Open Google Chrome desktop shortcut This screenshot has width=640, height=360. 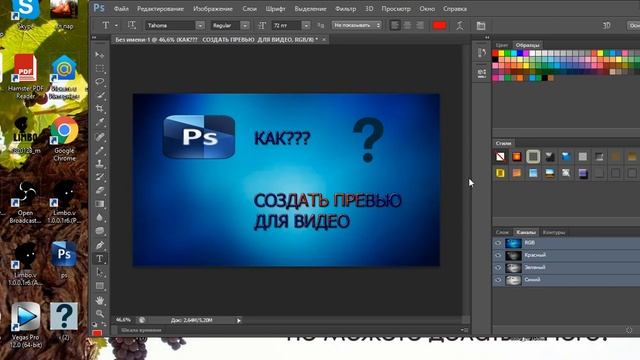(x=64, y=139)
